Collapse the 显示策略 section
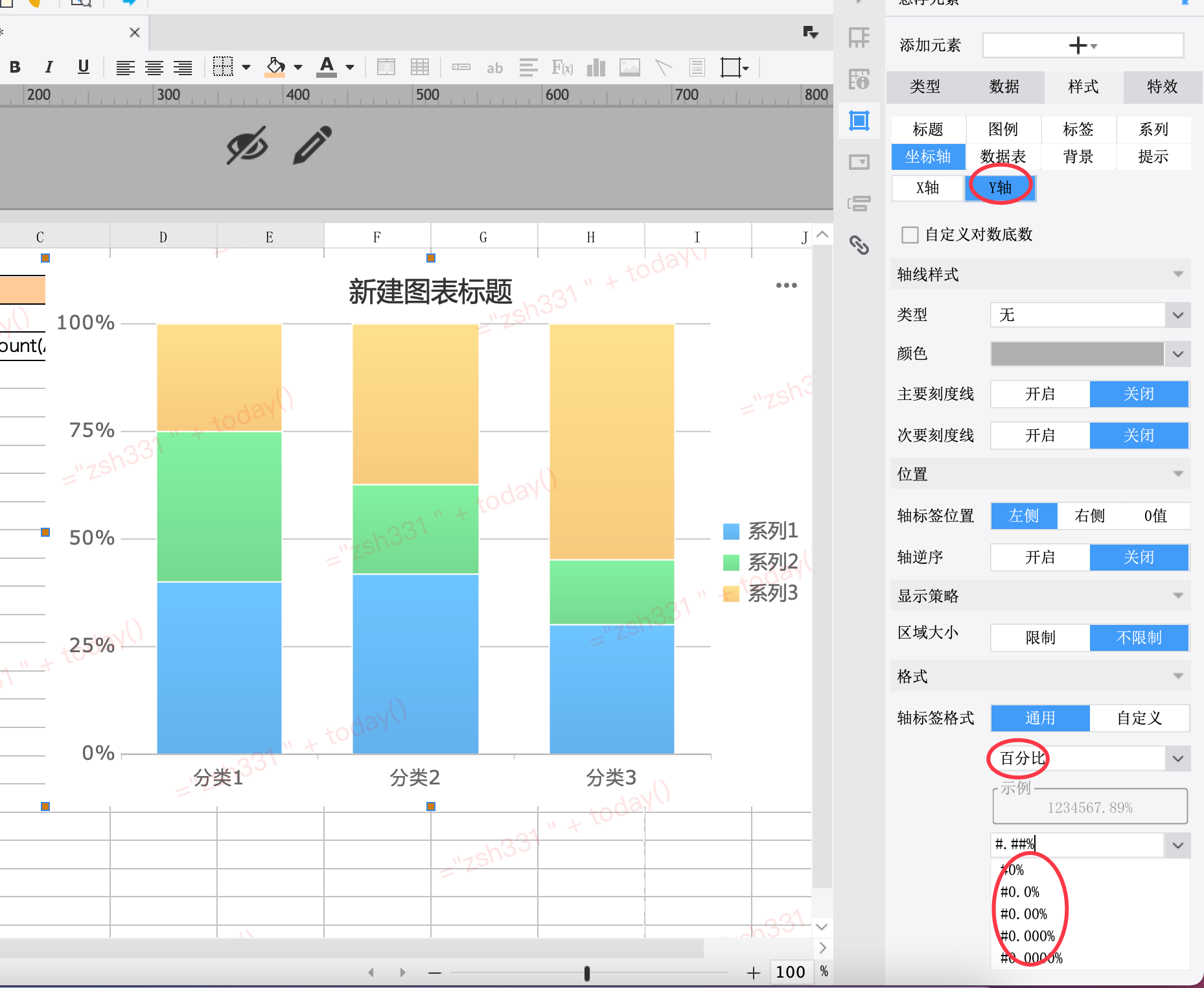 tap(1178, 596)
